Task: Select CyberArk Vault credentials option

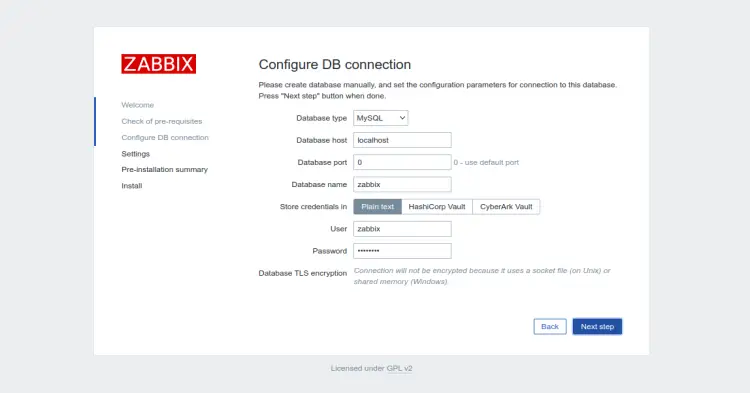Action: click(506, 207)
